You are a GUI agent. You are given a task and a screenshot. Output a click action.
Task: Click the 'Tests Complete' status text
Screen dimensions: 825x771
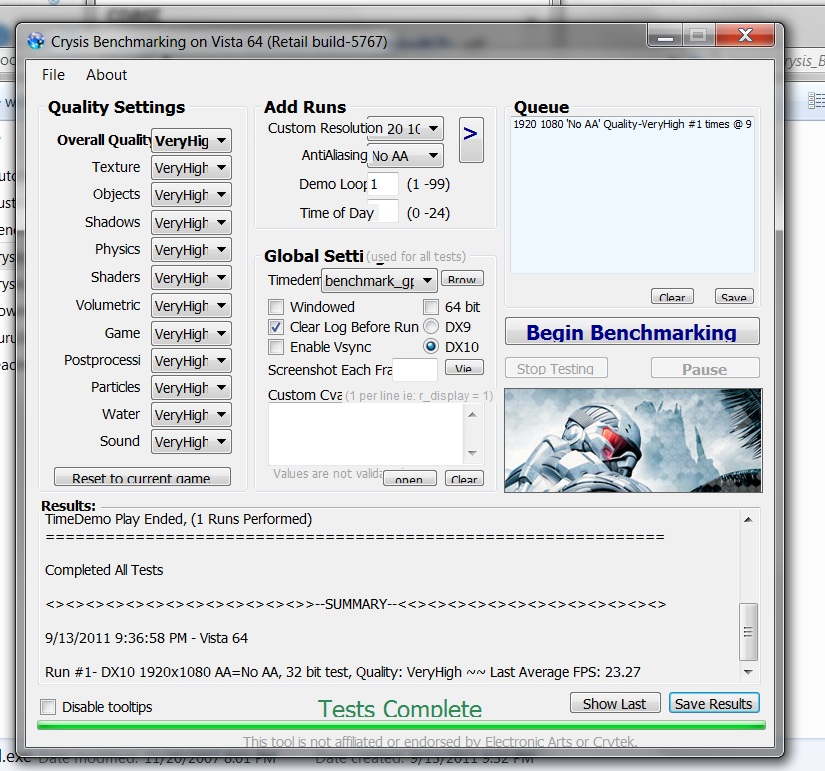point(400,708)
